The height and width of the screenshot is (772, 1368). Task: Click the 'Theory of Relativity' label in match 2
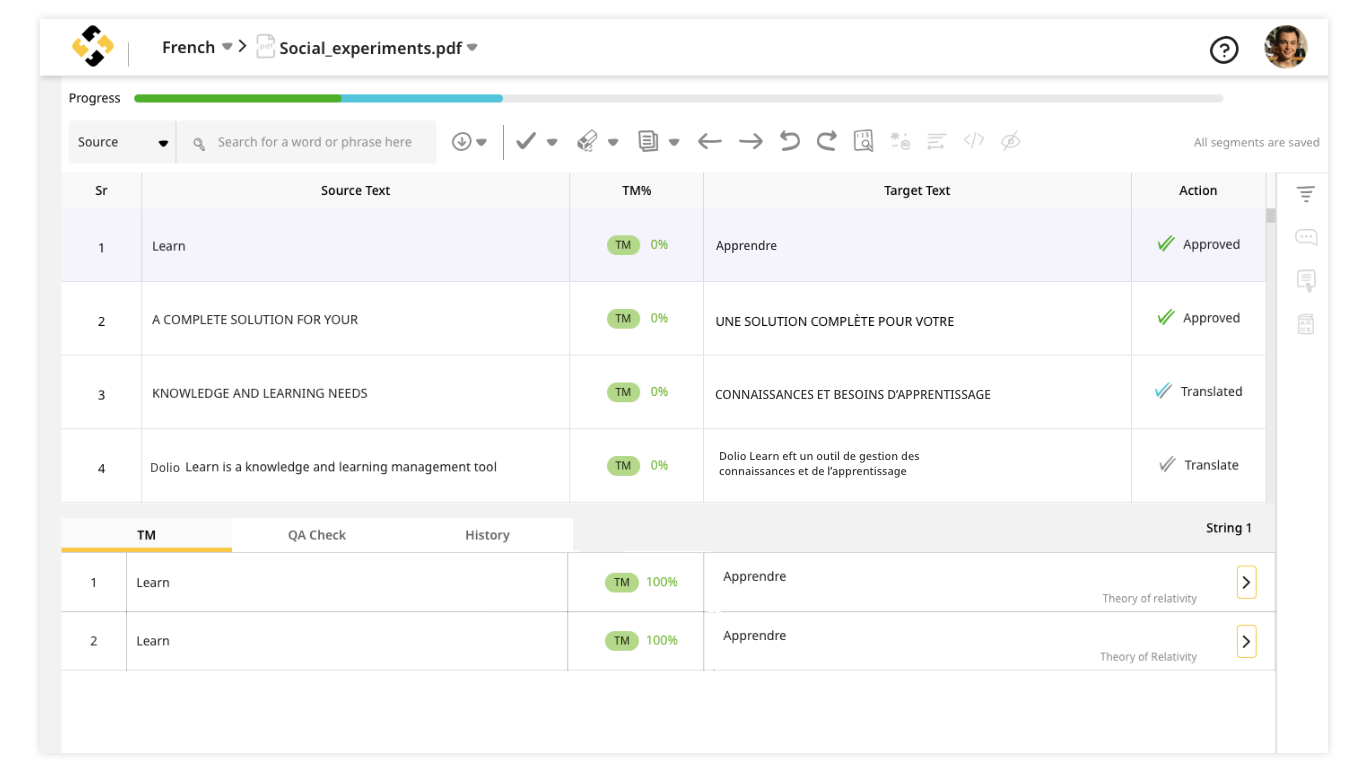(x=1148, y=657)
